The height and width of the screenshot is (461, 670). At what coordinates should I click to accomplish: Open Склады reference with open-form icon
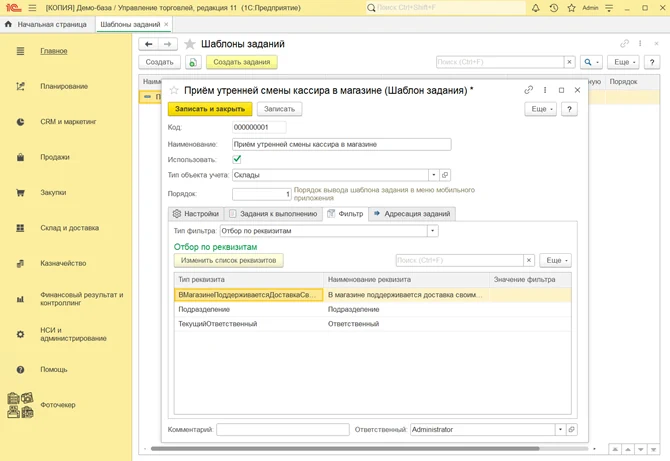click(446, 175)
